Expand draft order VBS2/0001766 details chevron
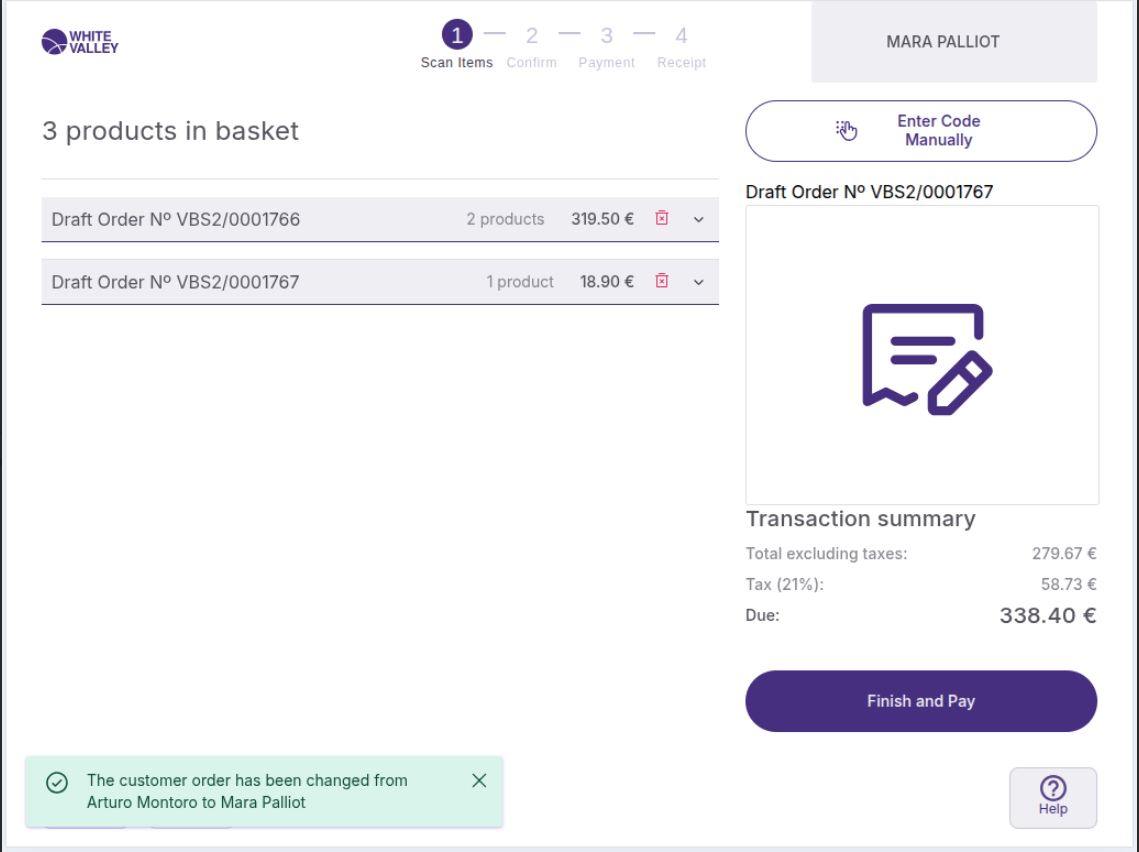 (699, 220)
